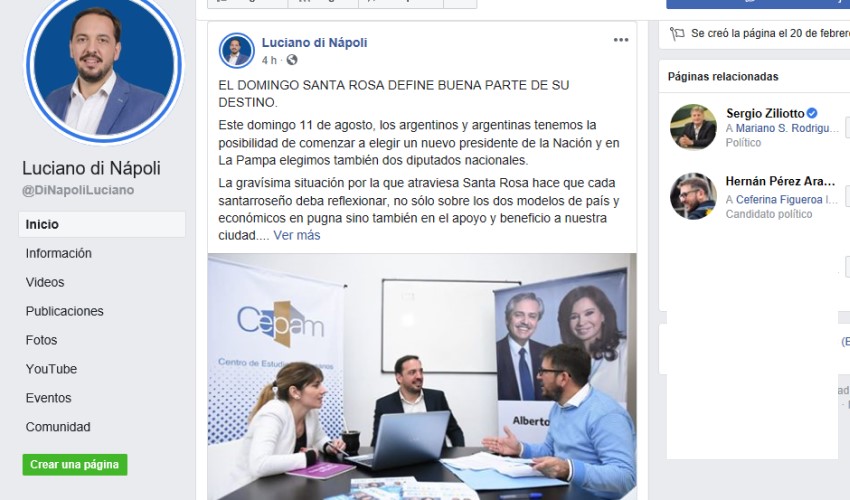This screenshot has height=500, width=850.
Task: Click the flag icon by page creation date
Action: 677,34
